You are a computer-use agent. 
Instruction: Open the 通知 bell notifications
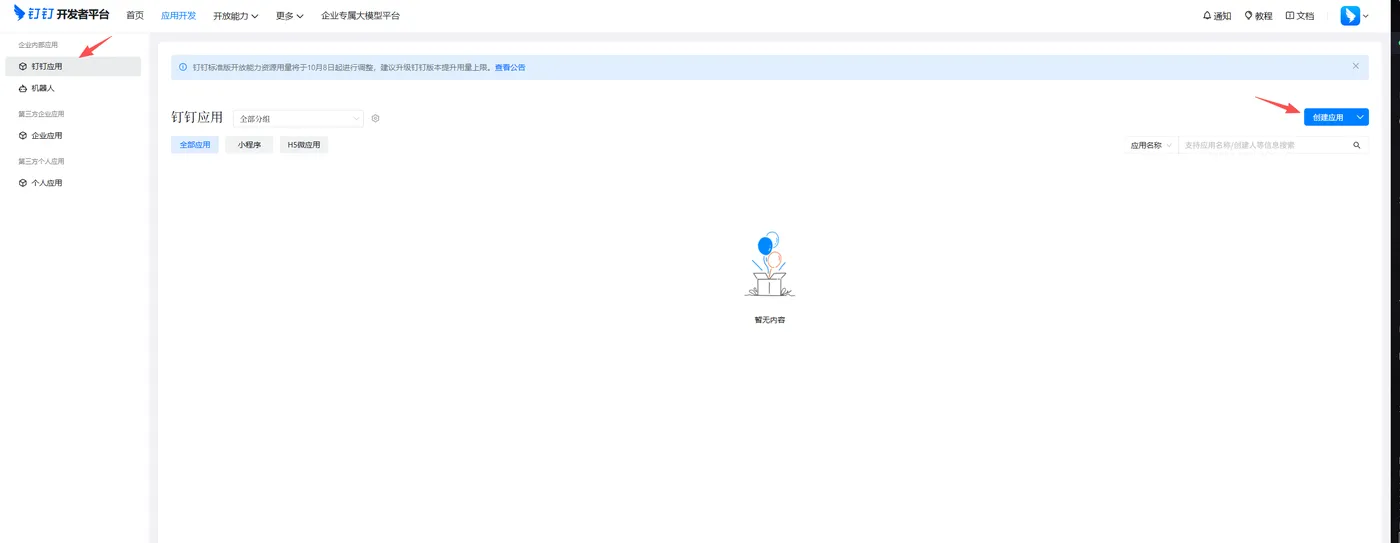[1217, 16]
